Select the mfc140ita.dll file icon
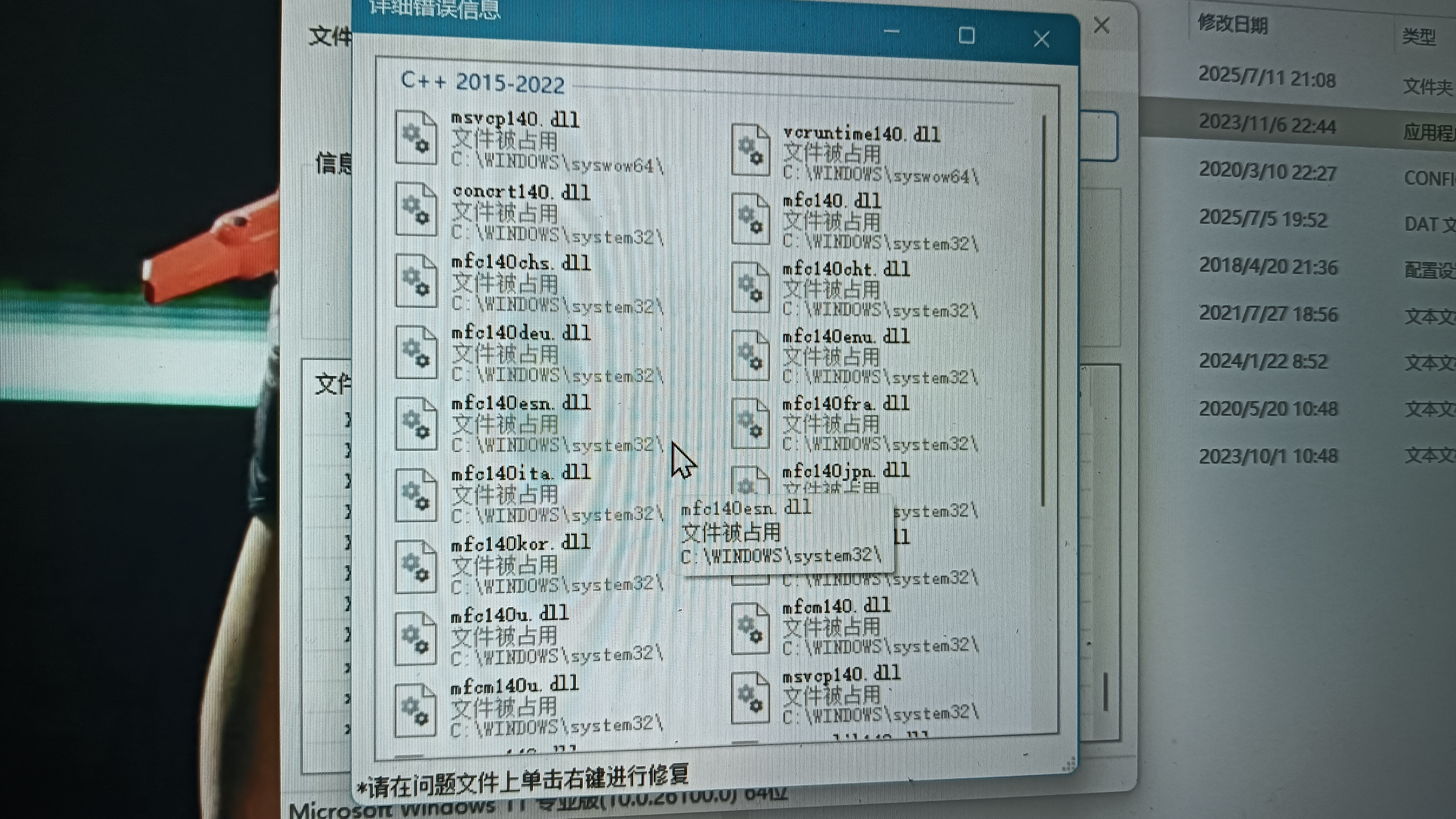 click(416, 495)
